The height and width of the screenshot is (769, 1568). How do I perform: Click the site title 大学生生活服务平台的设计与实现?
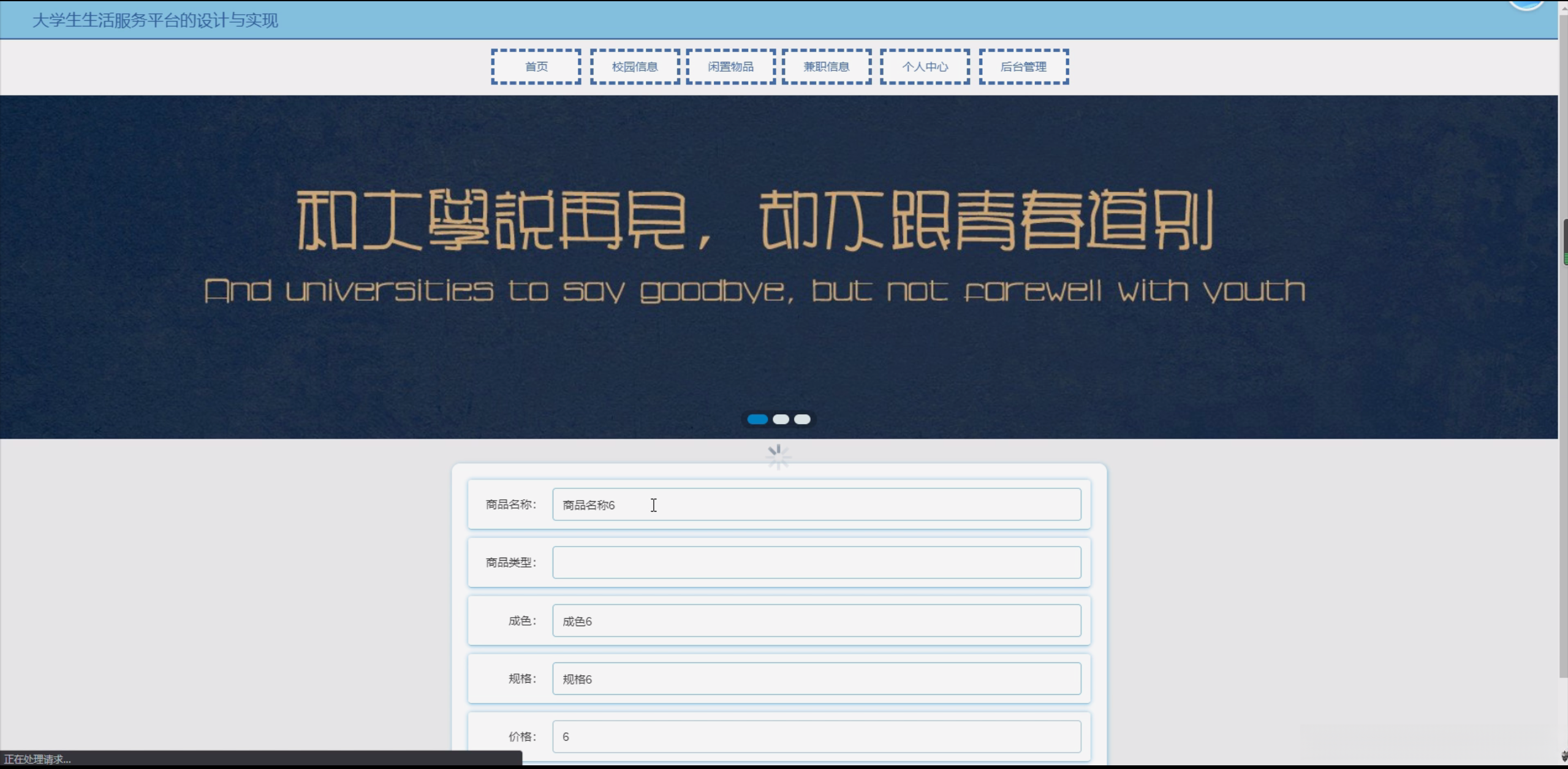(155, 20)
